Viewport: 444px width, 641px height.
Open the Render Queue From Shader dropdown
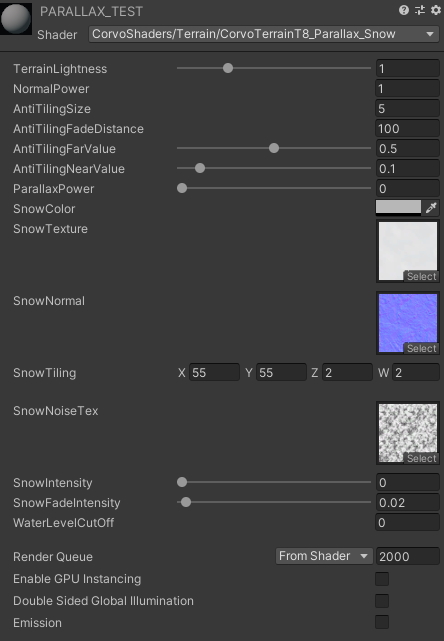(324, 556)
